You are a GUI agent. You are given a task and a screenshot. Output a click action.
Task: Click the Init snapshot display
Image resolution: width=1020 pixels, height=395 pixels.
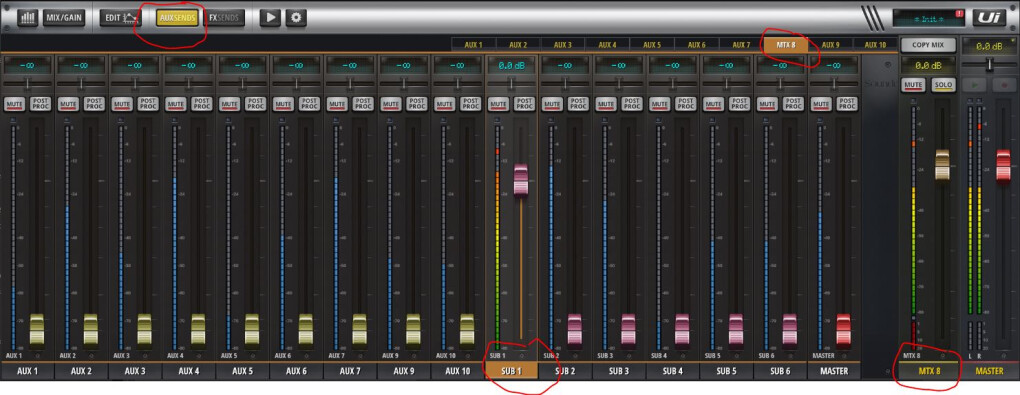930,18
